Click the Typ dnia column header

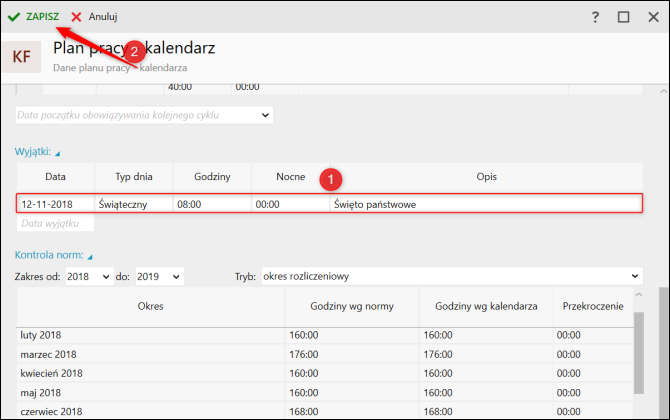[x=134, y=177]
